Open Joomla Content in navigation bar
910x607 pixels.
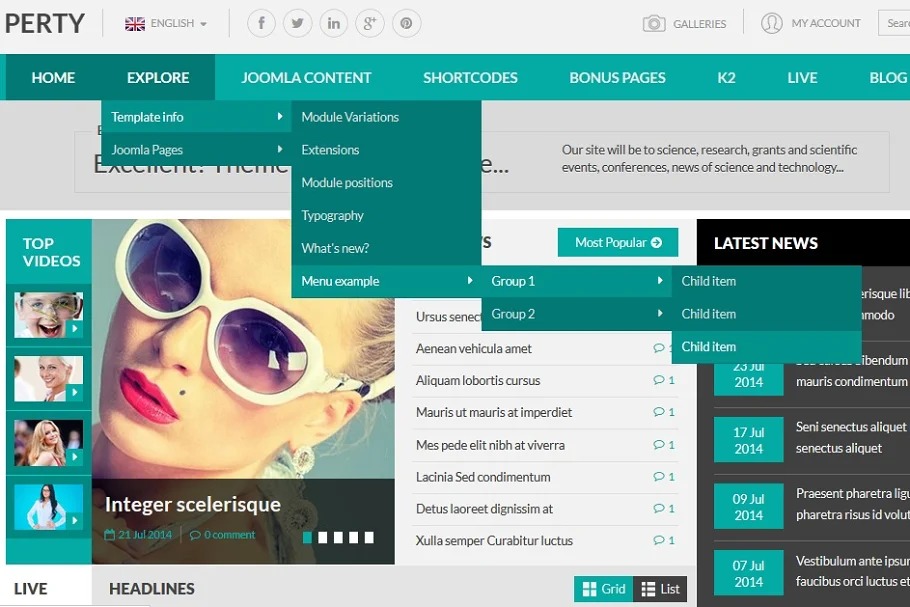click(306, 78)
